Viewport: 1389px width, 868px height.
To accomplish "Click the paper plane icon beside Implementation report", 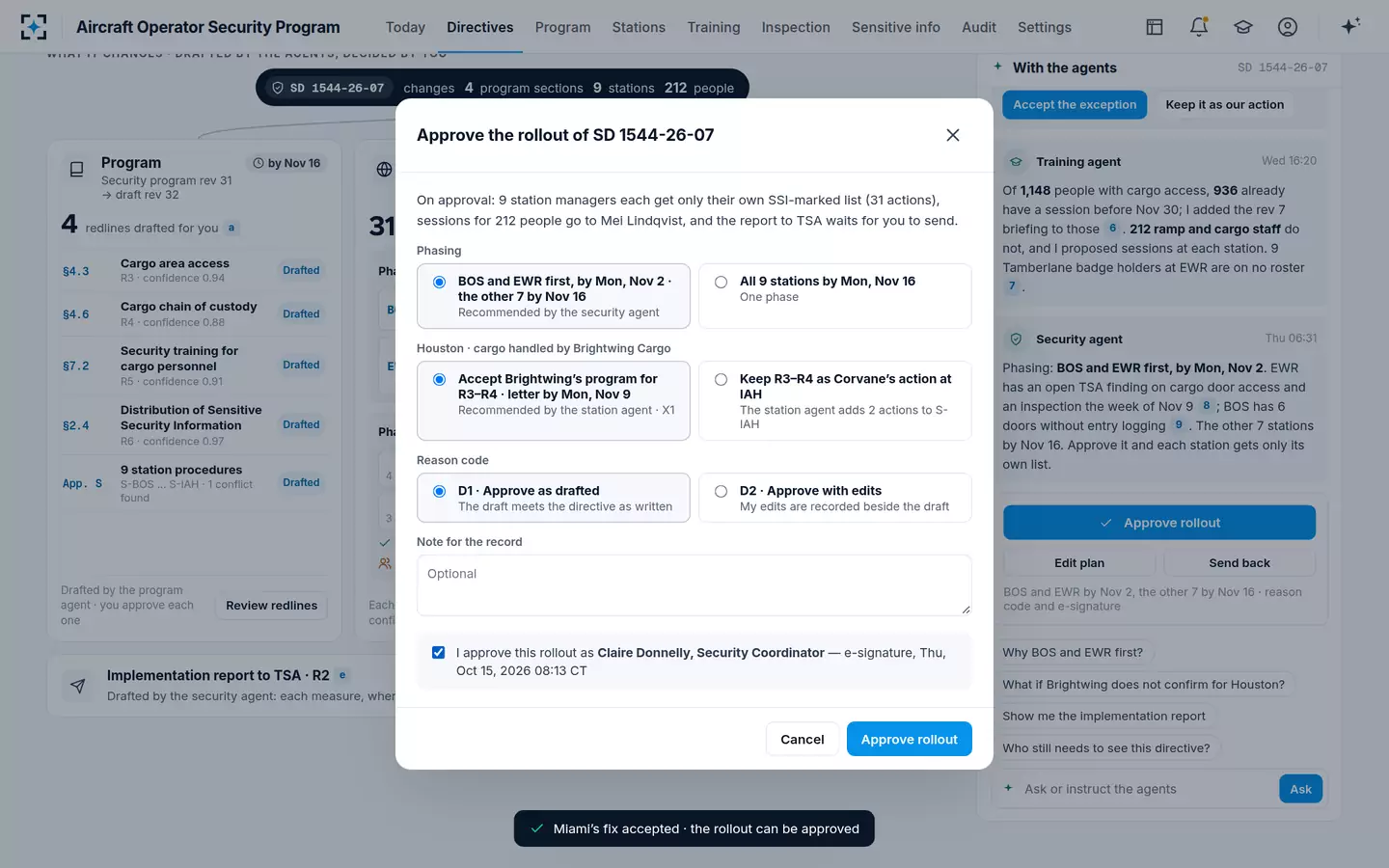I will pos(78,686).
